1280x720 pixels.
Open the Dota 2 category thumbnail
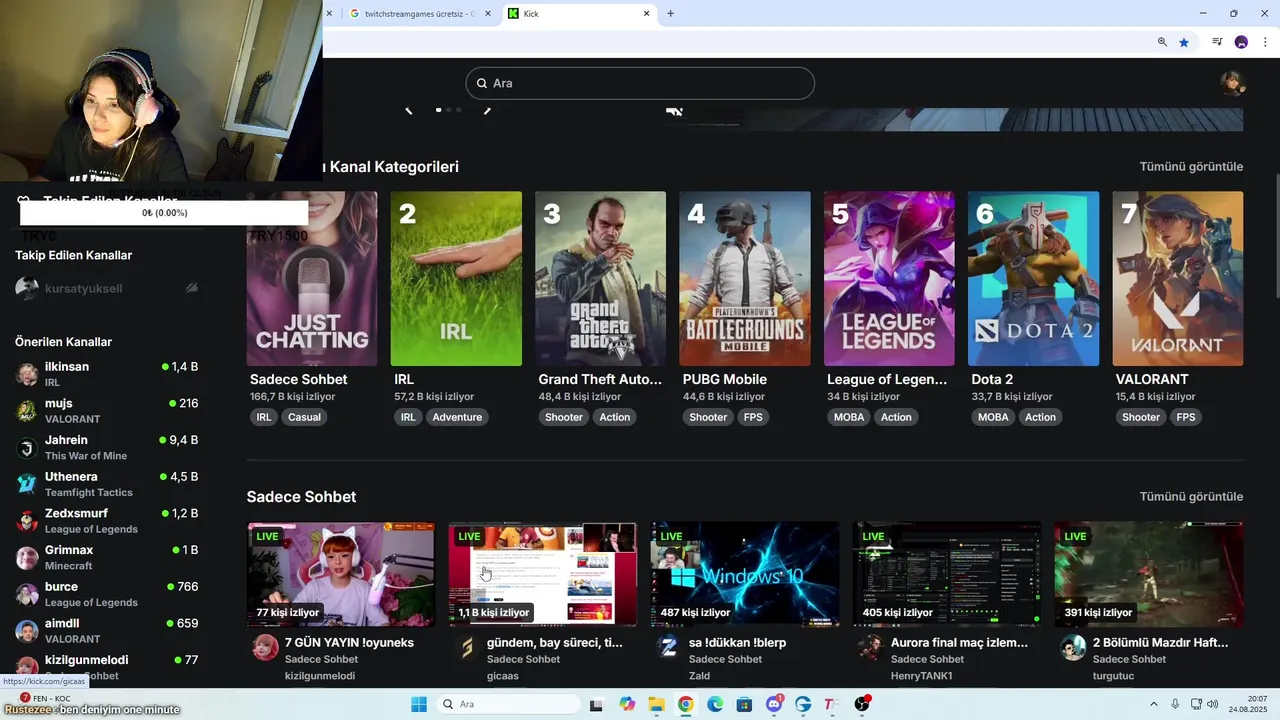(1033, 279)
